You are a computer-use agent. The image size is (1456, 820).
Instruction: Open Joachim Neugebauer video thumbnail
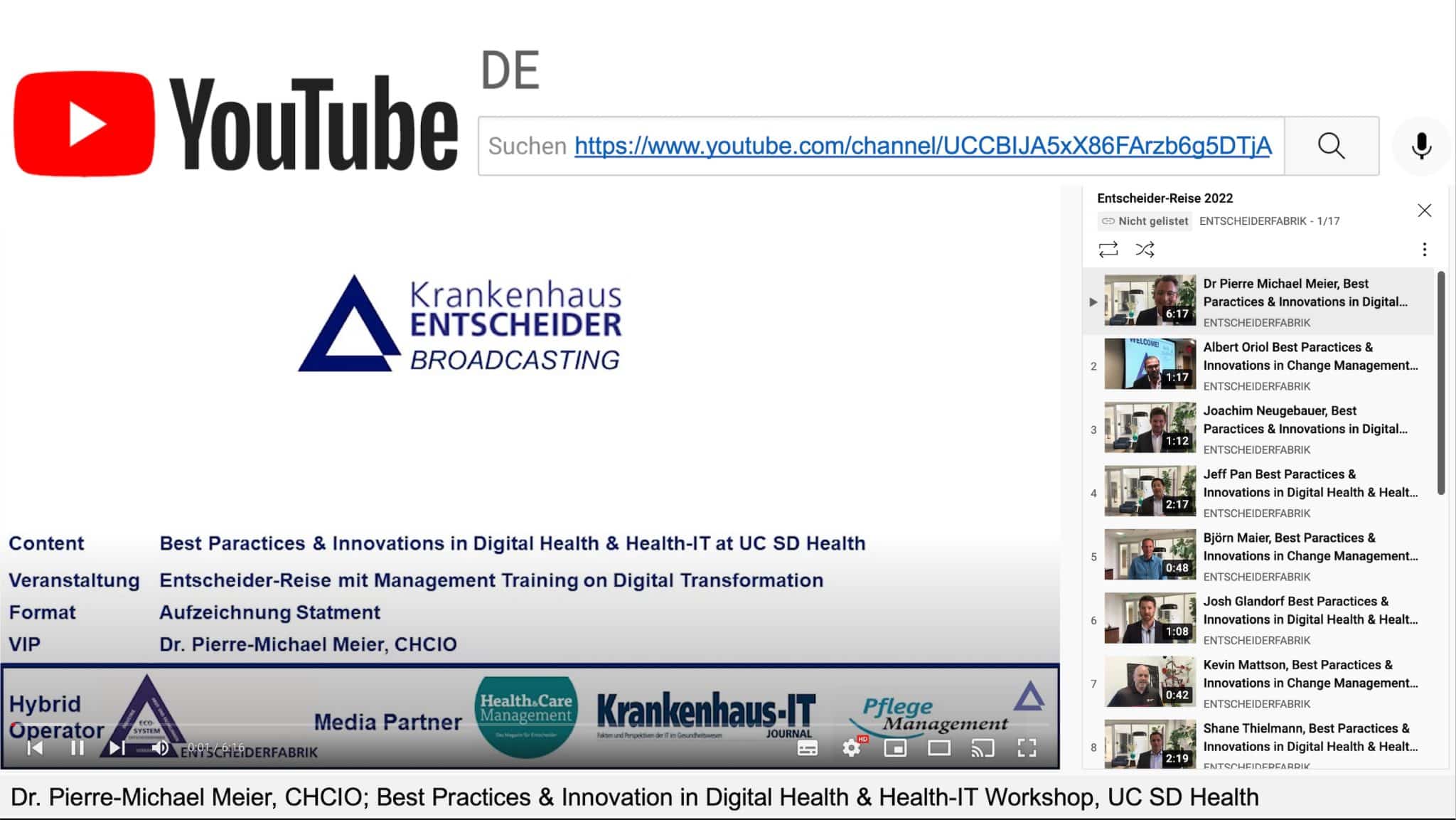(x=1150, y=427)
